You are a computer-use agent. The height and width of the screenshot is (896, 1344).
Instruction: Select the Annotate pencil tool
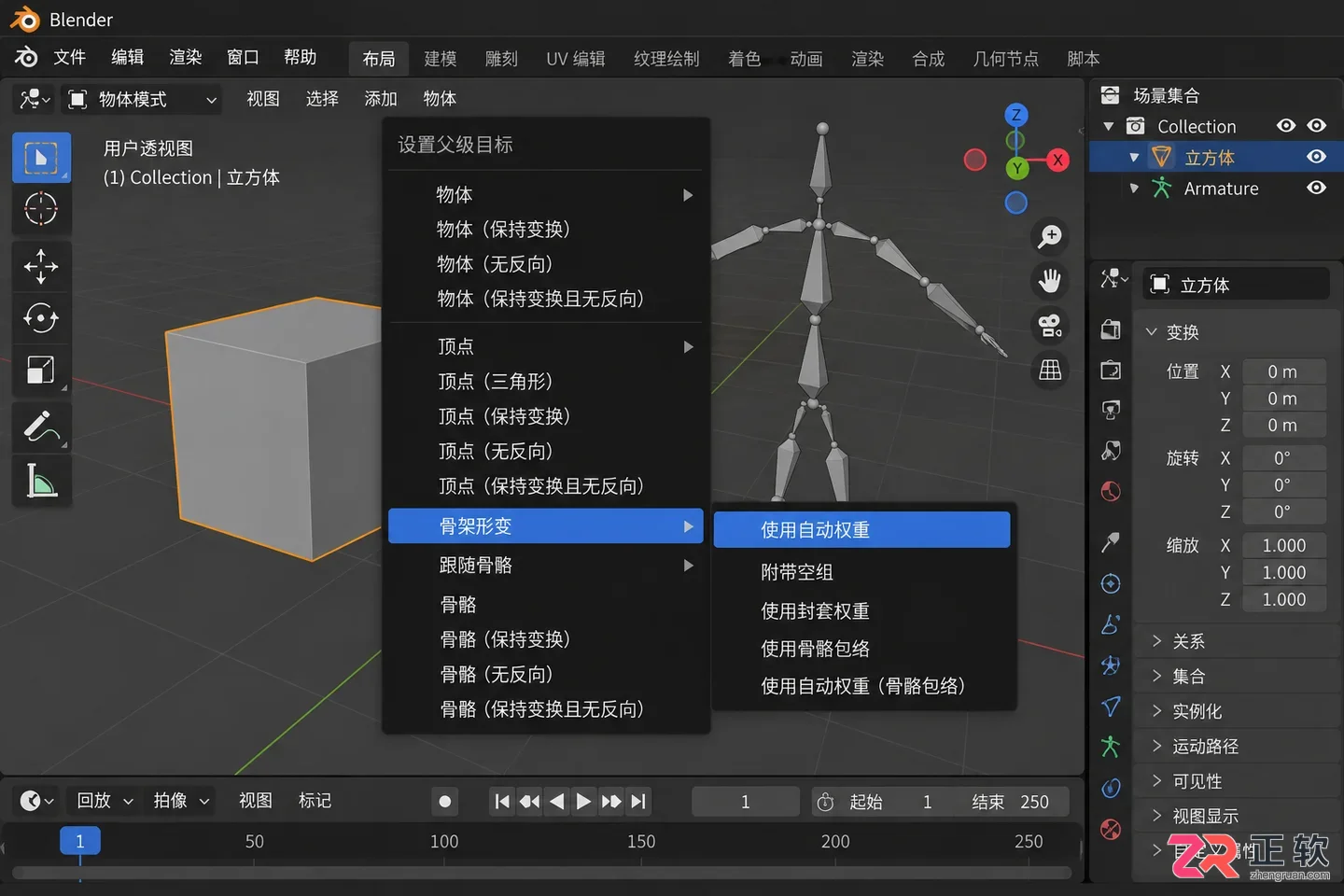click(41, 427)
